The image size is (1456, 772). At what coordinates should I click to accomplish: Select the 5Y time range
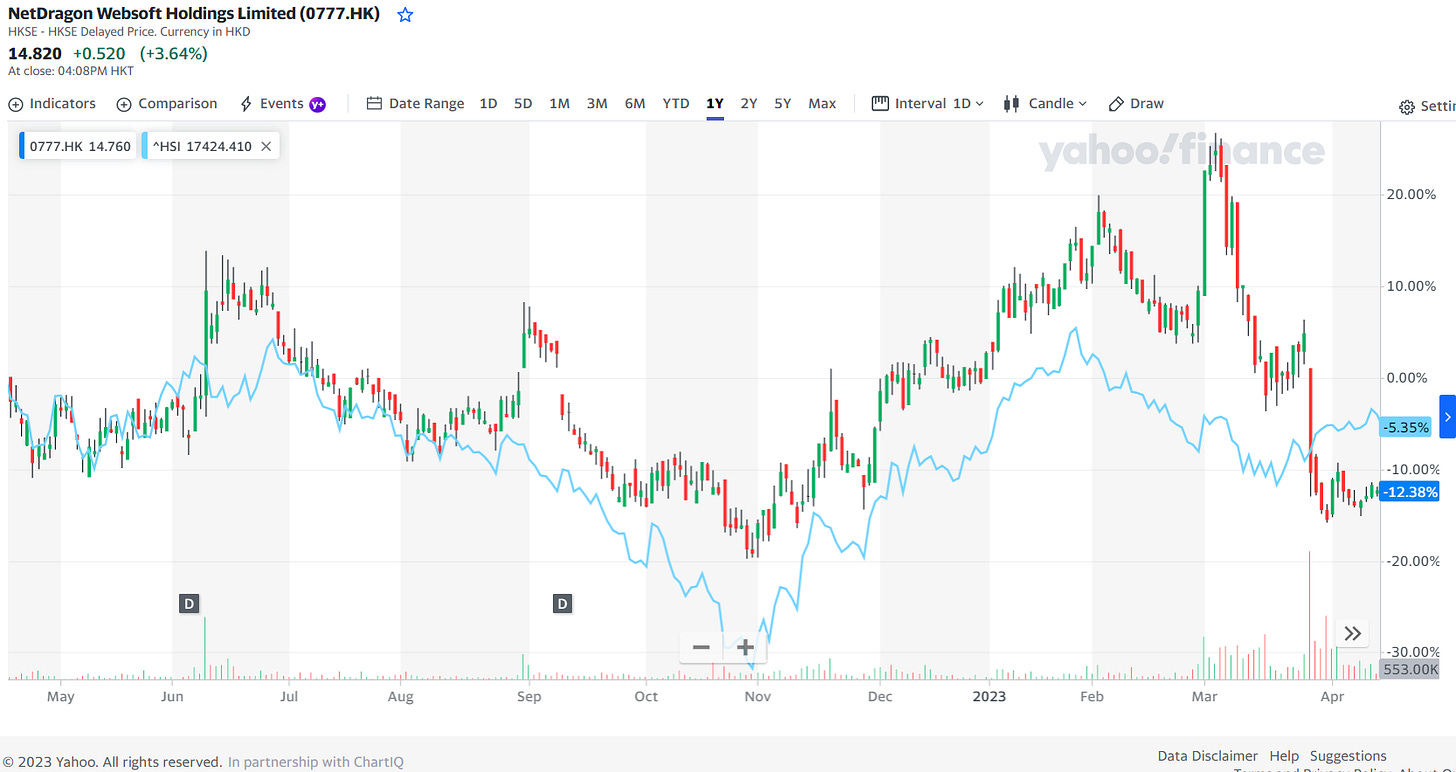click(x=783, y=104)
